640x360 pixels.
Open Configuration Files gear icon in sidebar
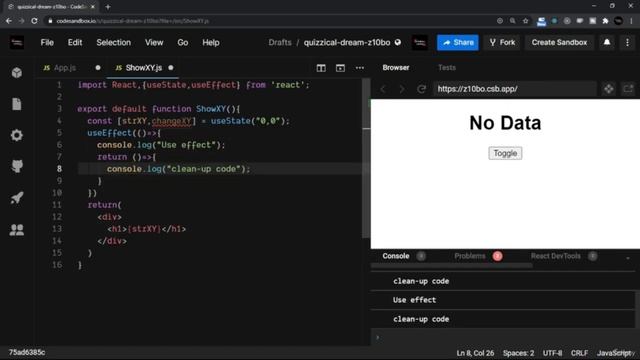click(x=17, y=135)
